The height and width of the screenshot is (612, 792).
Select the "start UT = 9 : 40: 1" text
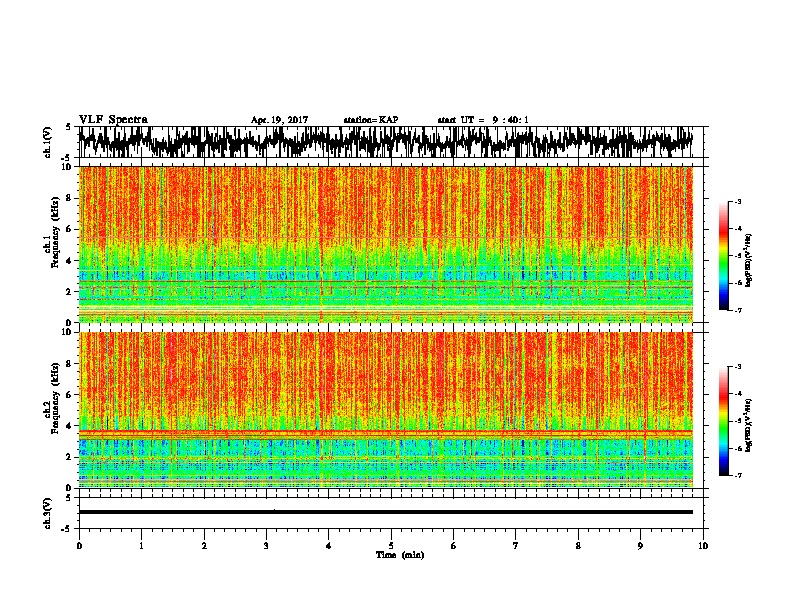point(483,120)
